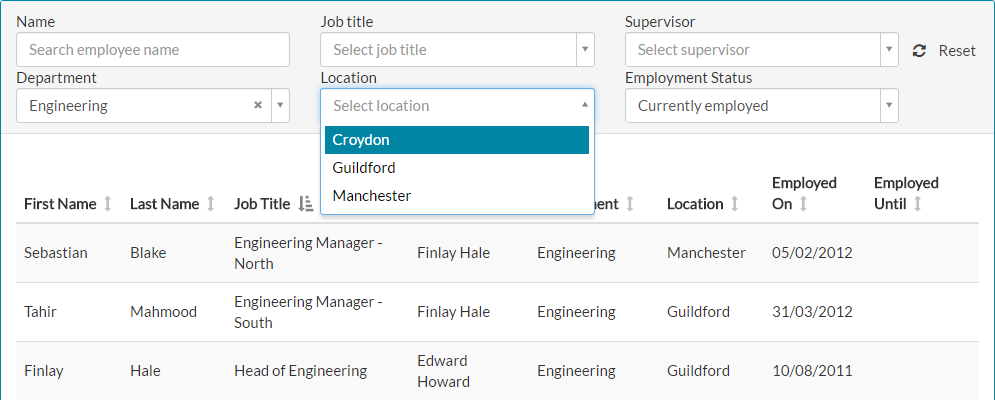The width and height of the screenshot is (995, 400).
Task: Expand the Department dropdown arrow
Action: (280, 106)
